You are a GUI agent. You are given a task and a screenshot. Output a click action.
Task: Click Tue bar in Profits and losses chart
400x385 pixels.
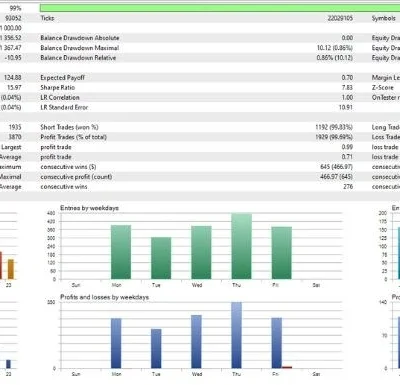tap(156, 349)
